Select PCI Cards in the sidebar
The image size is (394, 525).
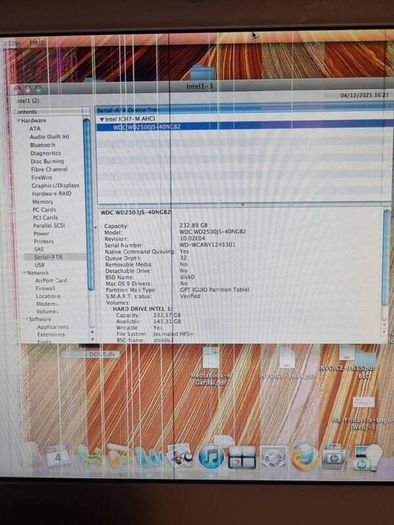point(45,218)
